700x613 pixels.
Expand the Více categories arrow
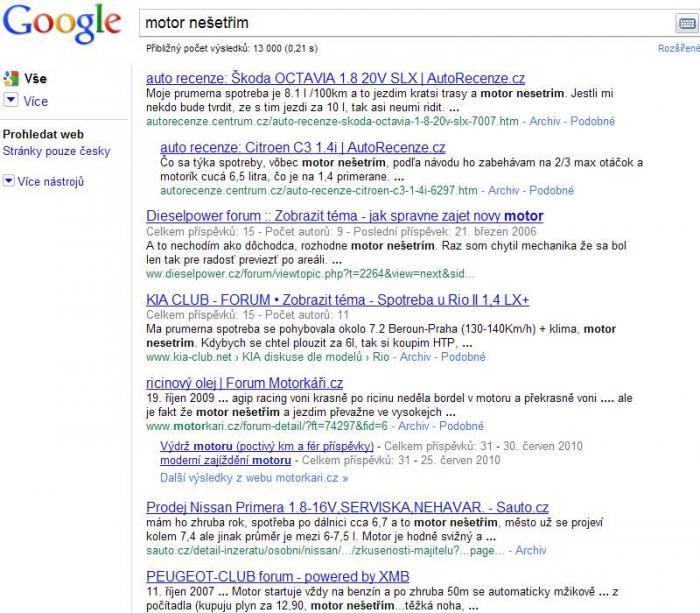click(10, 100)
